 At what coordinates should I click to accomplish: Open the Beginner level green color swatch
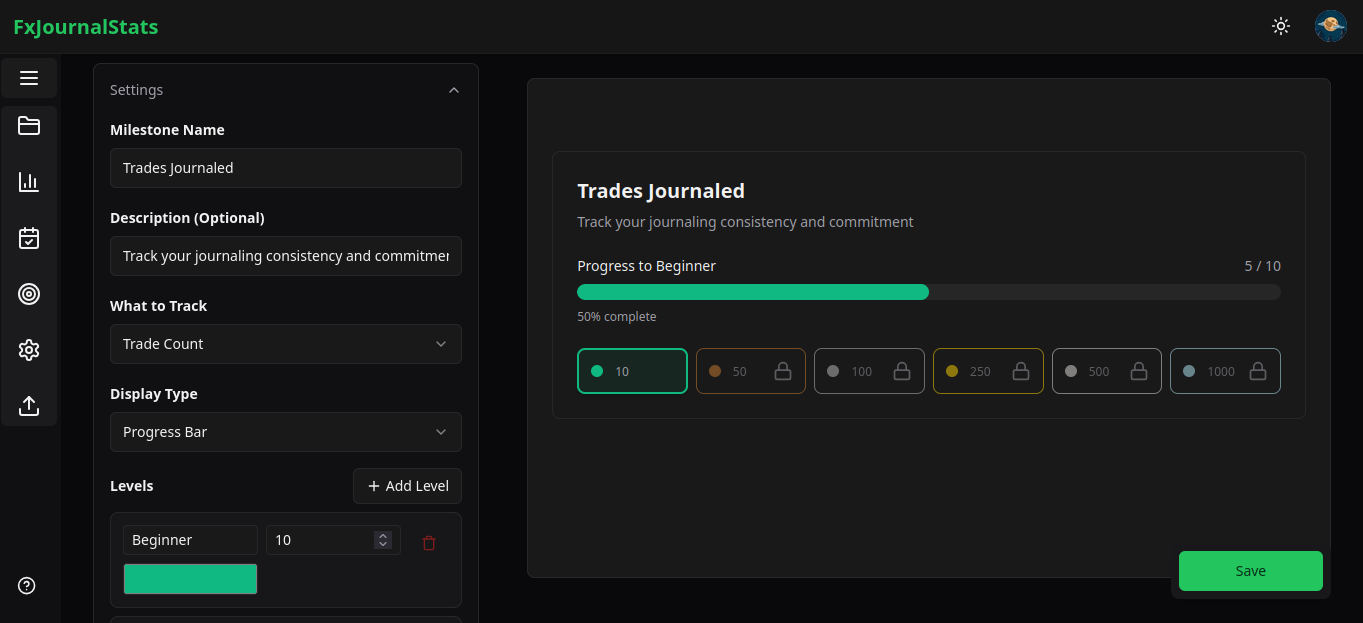click(x=190, y=579)
